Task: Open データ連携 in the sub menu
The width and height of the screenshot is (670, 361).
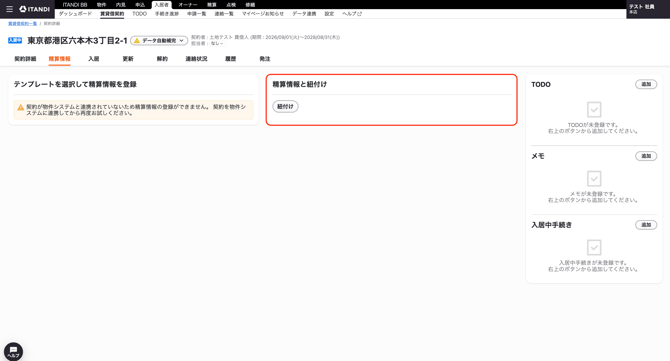Action: 304,14
